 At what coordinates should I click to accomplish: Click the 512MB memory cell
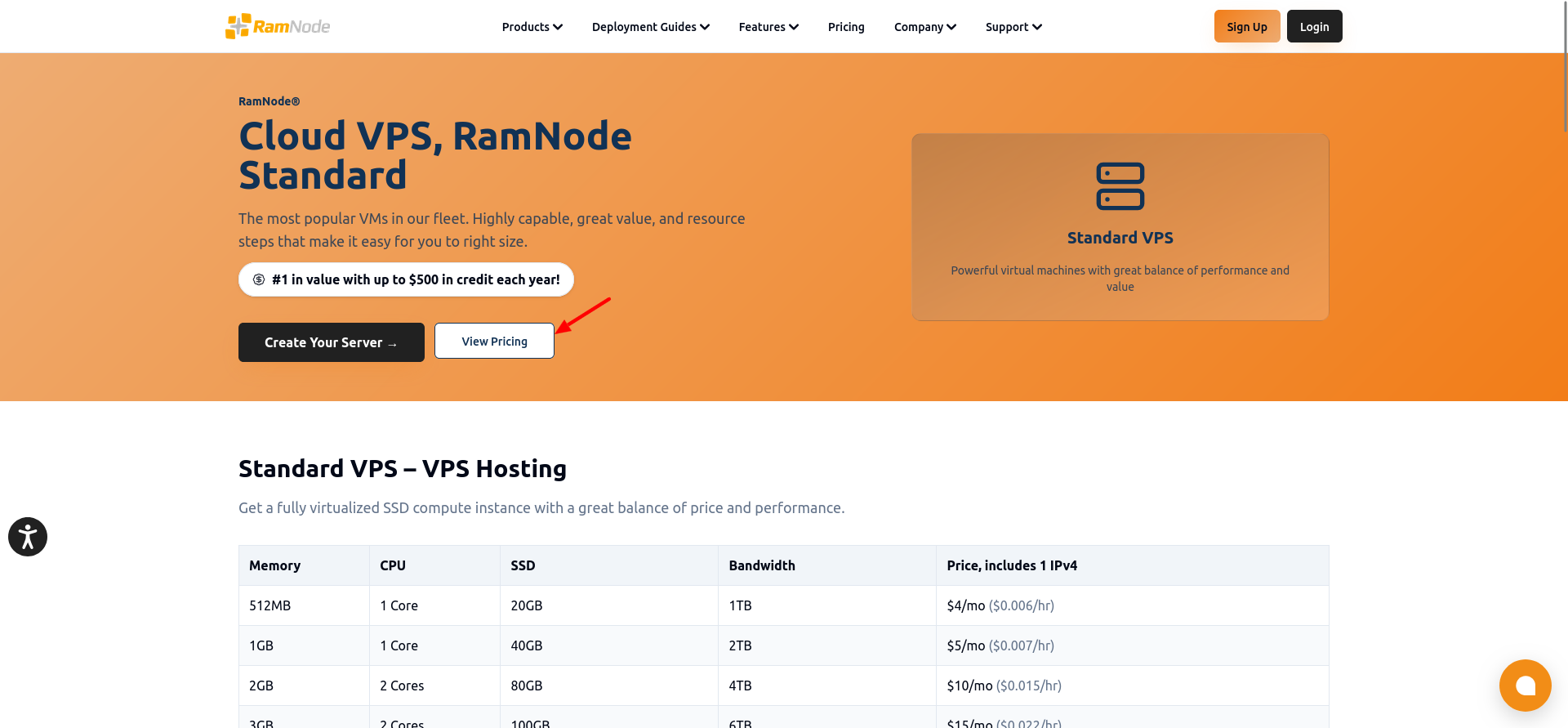pos(304,605)
